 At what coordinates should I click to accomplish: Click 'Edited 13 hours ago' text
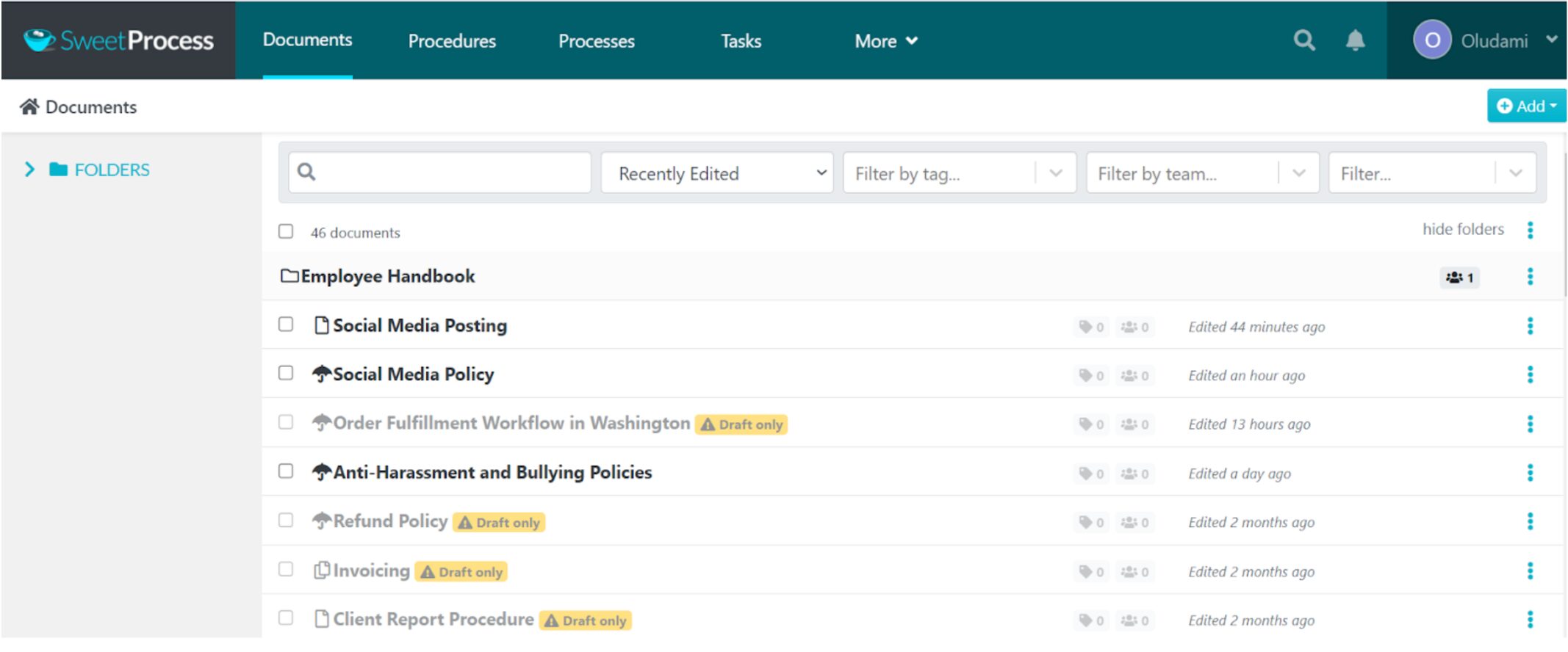click(x=1249, y=424)
